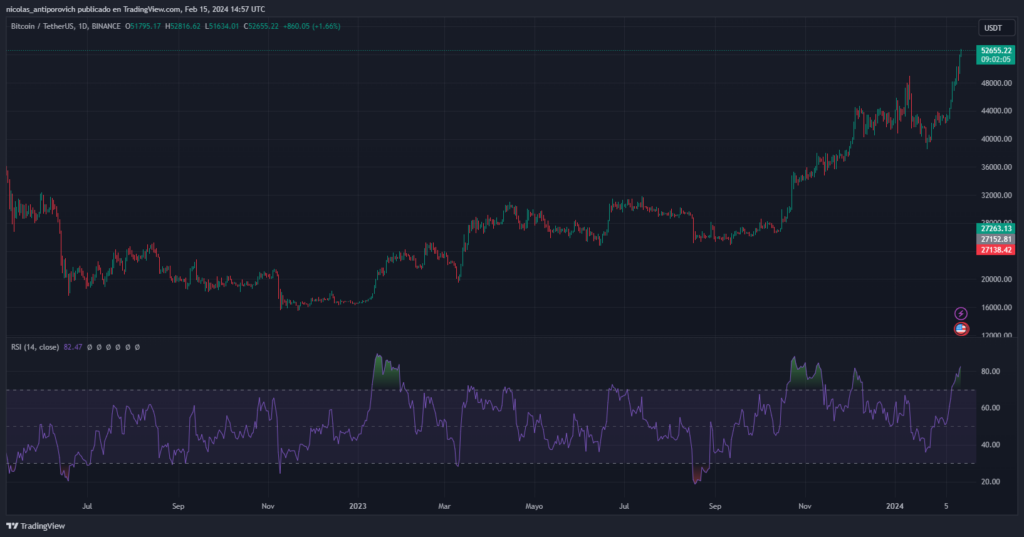Click the Nov label near 2024
Image resolution: width=1024 pixels, height=537 pixels.
tap(804, 506)
